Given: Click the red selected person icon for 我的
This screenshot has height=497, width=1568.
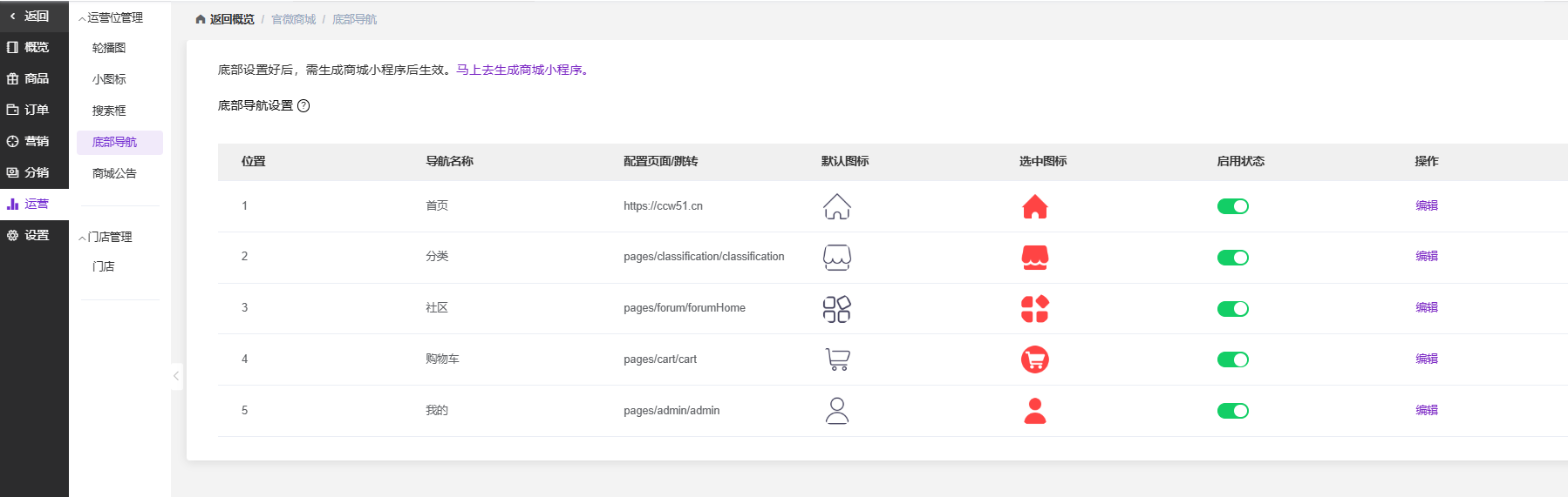Looking at the screenshot, I should click(x=1035, y=410).
